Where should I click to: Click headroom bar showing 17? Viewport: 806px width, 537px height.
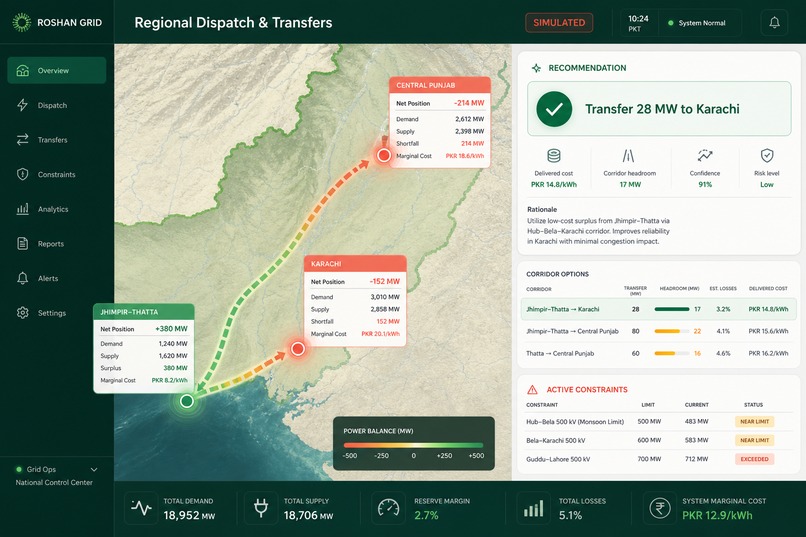[672, 309]
